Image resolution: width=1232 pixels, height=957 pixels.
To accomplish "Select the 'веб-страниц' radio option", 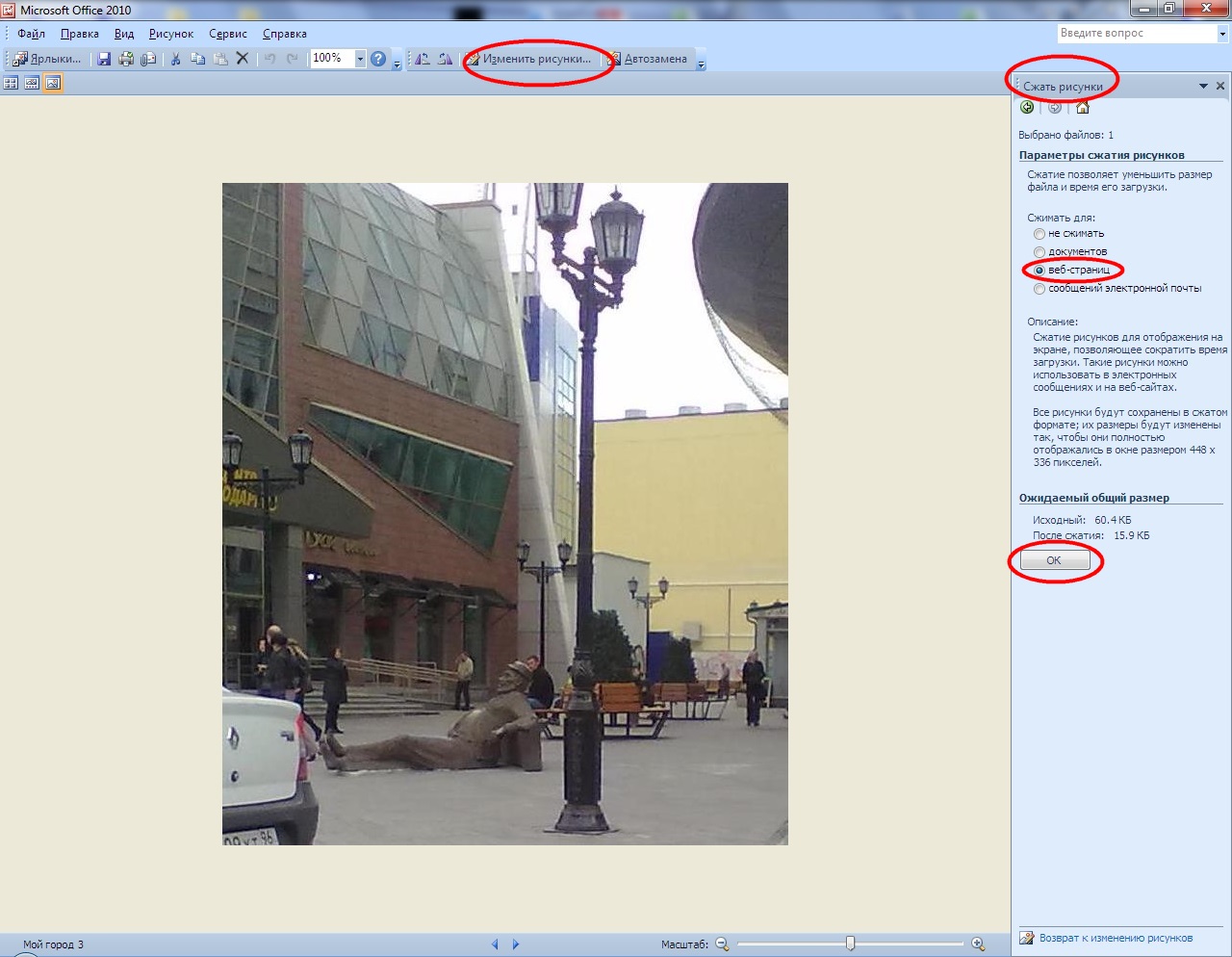I will [x=1039, y=271].
